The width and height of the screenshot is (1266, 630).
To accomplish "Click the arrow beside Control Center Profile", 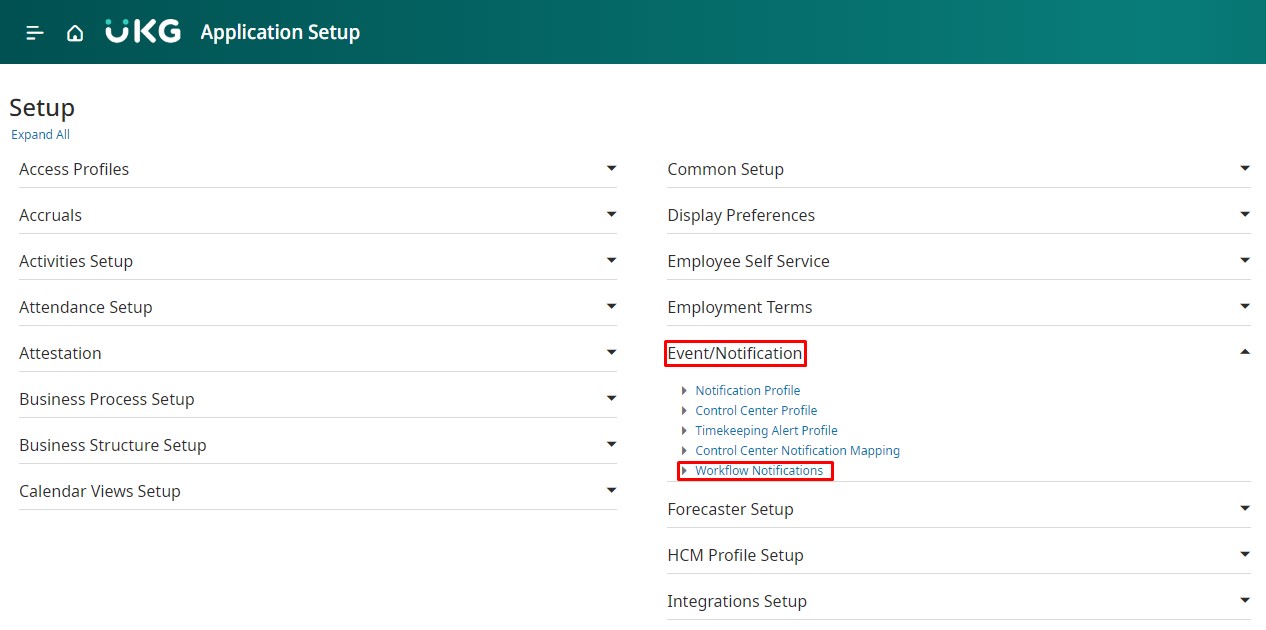I will [x=684, y=411].
